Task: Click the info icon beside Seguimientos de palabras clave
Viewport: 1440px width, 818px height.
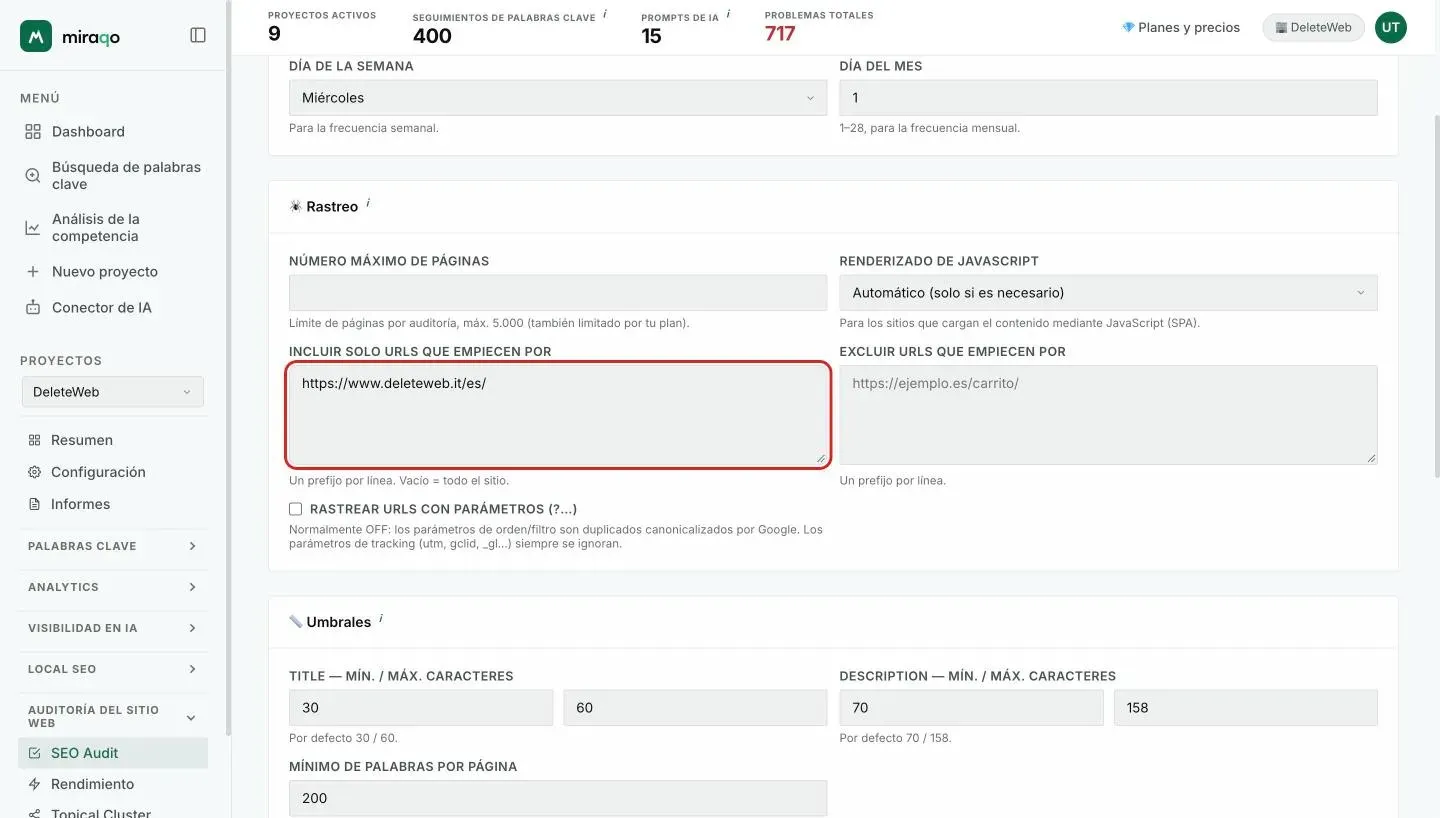Action: tap(605, 14)
